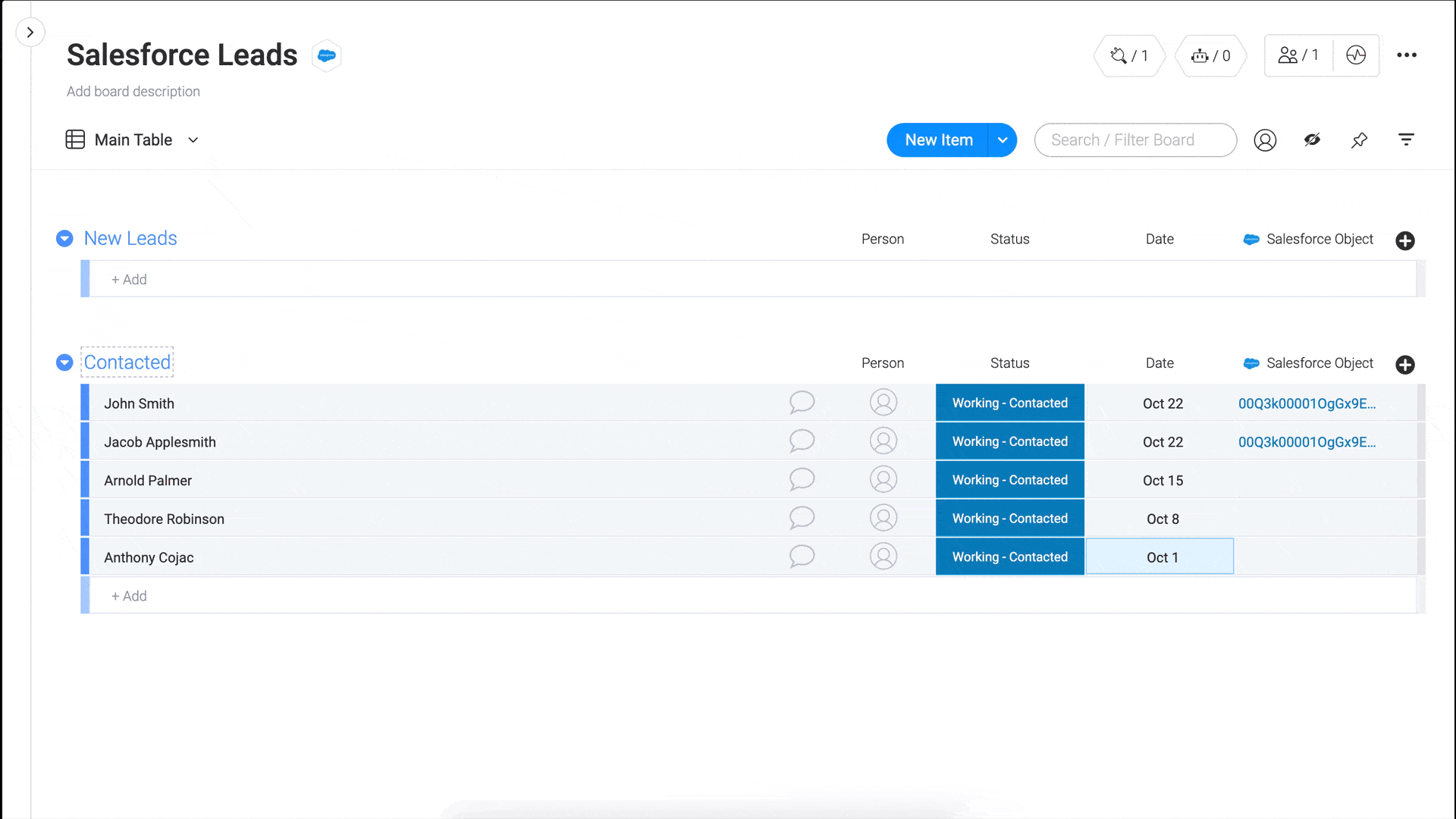This screenshot has height=819, width=1456.
Task: Click the team members icon showing count 0
Action: pos(1210,55)
